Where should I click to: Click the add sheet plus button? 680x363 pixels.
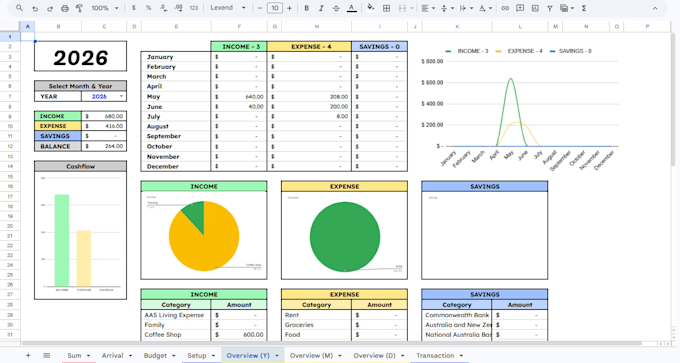(28, 355)
